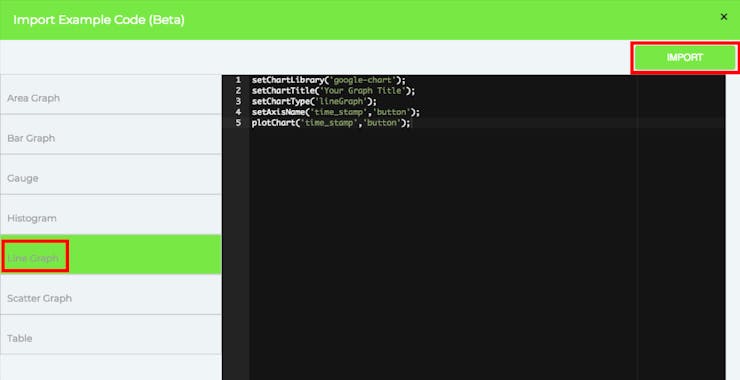
Task: Choose Bar Graph from the list
Action: (x=110, y=138)
